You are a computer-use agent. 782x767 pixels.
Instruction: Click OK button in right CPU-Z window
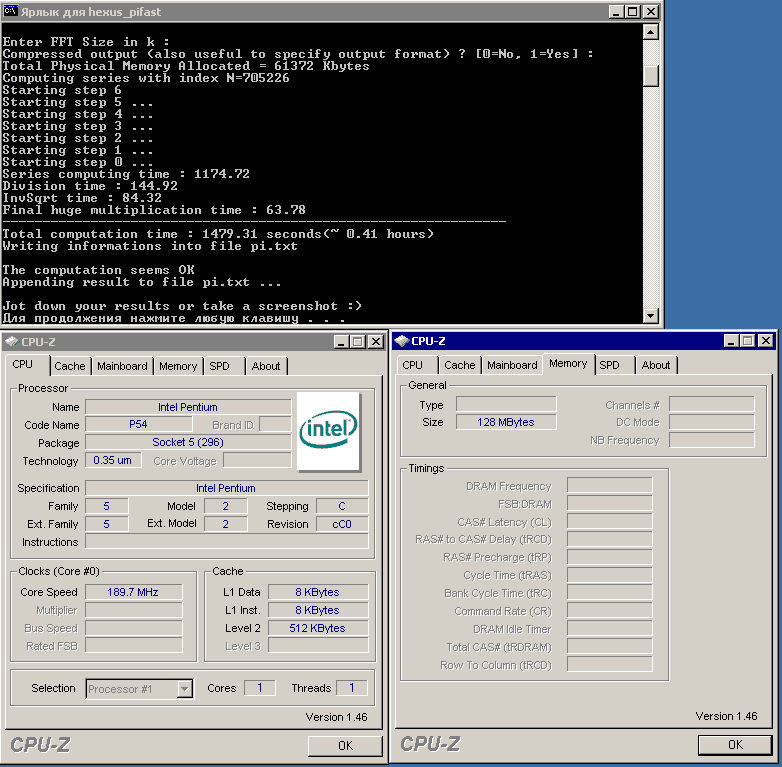[736, 745]
